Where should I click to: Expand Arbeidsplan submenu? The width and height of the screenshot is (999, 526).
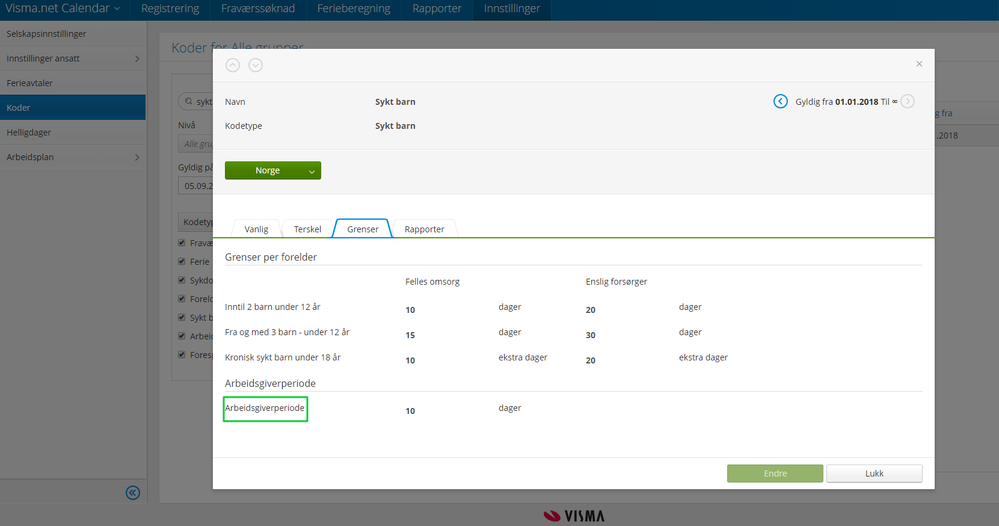pyautogui.click(x=137, y=157)
